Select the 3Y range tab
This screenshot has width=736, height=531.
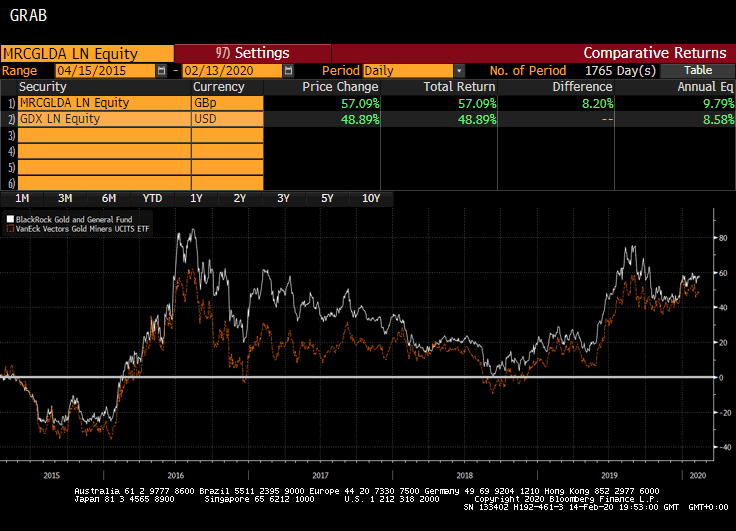(x=284, y=199)
